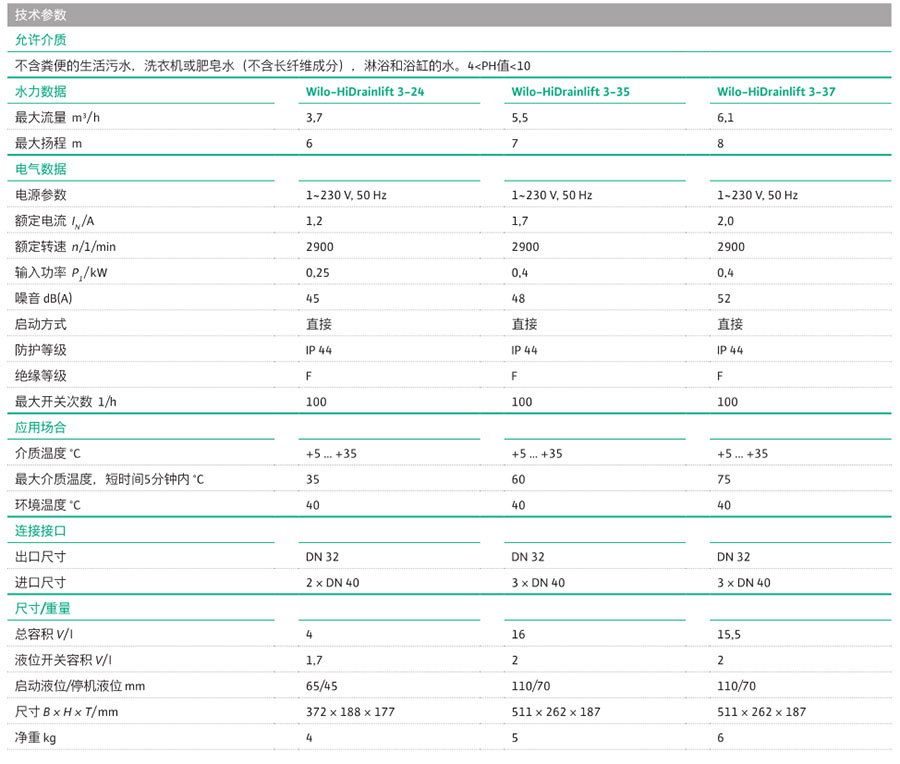
Task: Click the 噪音 dB(A) value 48
Action: click(x=518, y=299)
